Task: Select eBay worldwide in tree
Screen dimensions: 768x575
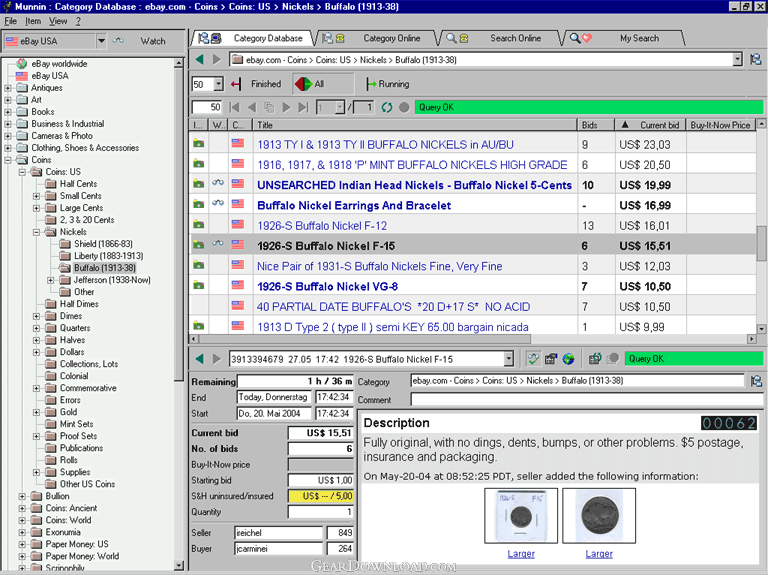Action: pyautogui.click(x=59, y=64)
